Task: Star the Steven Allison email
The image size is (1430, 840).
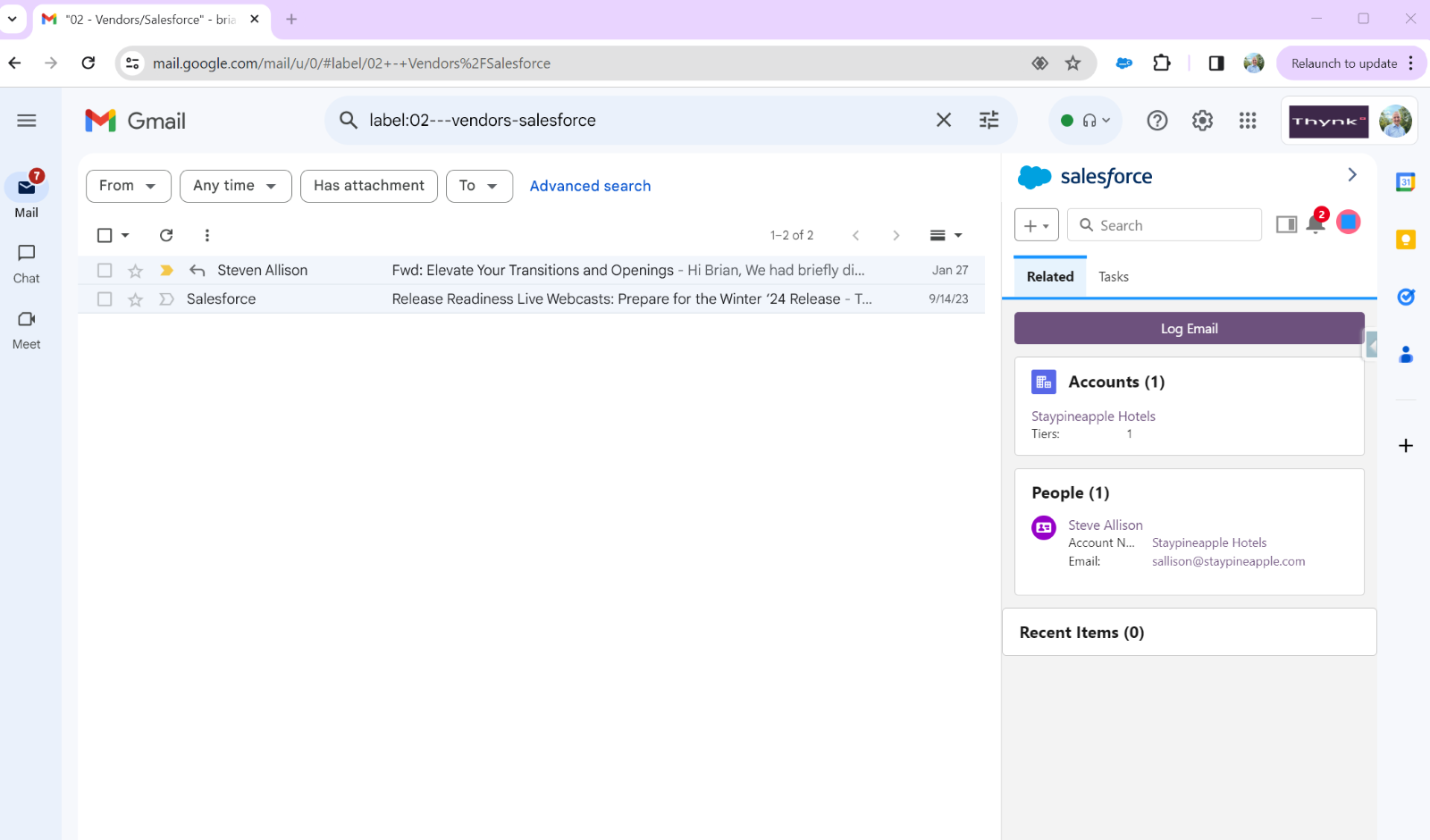Action: (136, 271)
